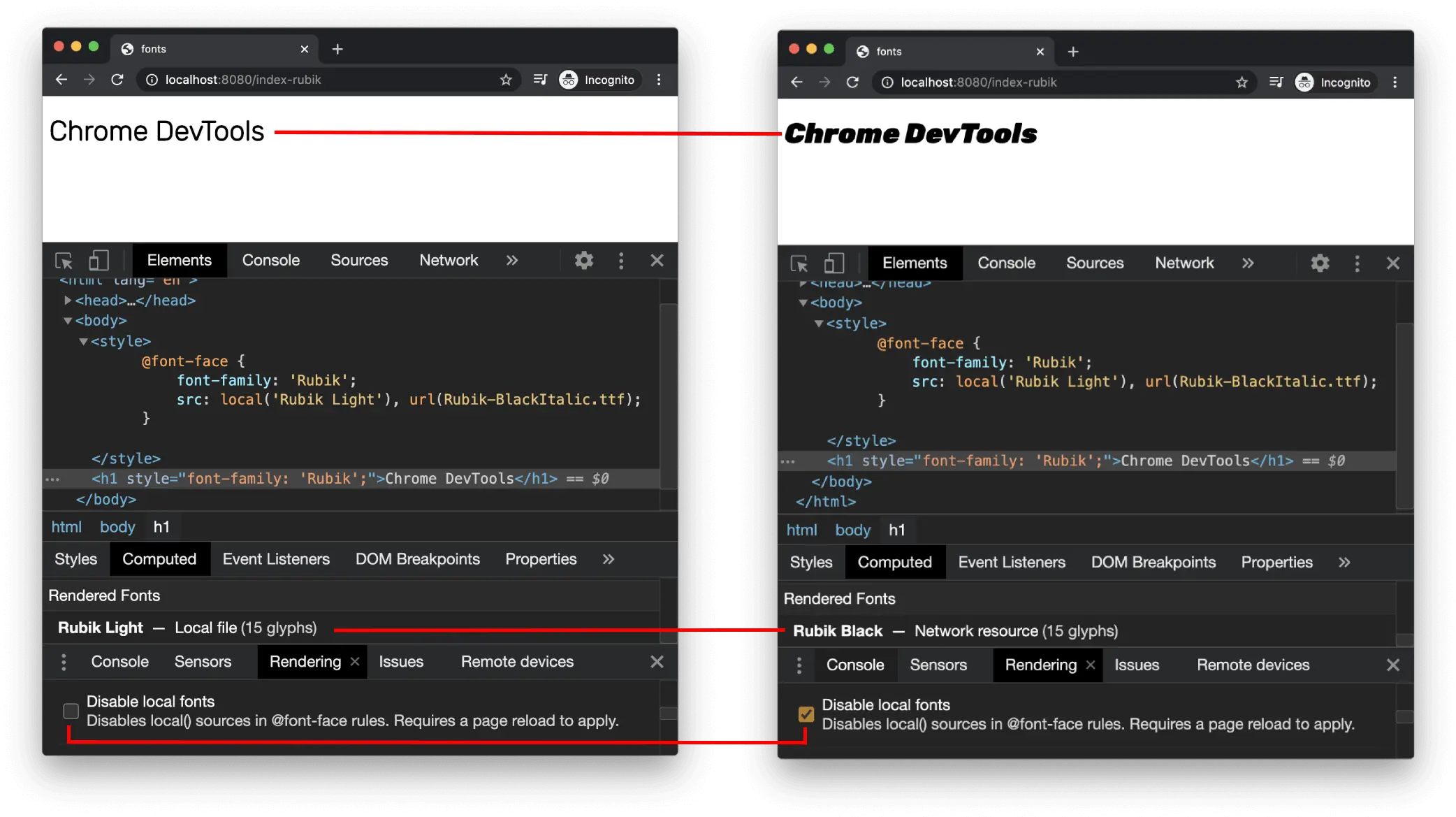Image resolution: width=1456 pixels, height=817 pixels.
Task: Open DOM Breakpoints tab in left DevTools
Action: point(418,559)
